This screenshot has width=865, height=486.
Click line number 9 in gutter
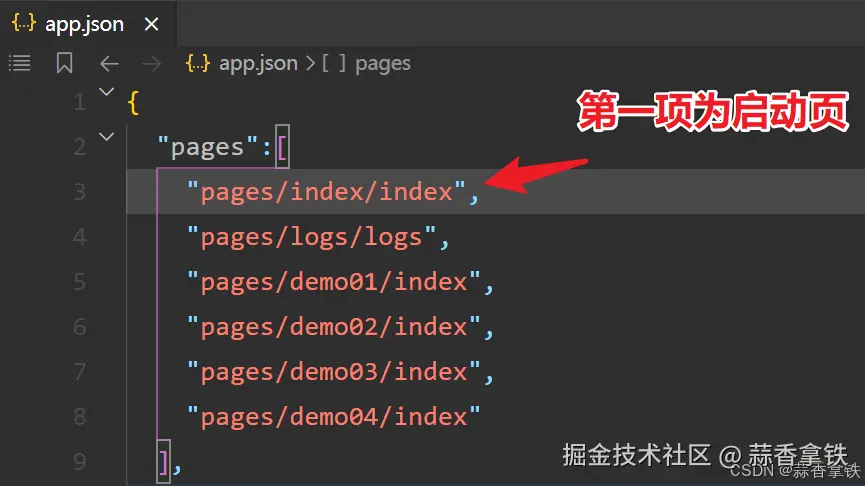80,462
